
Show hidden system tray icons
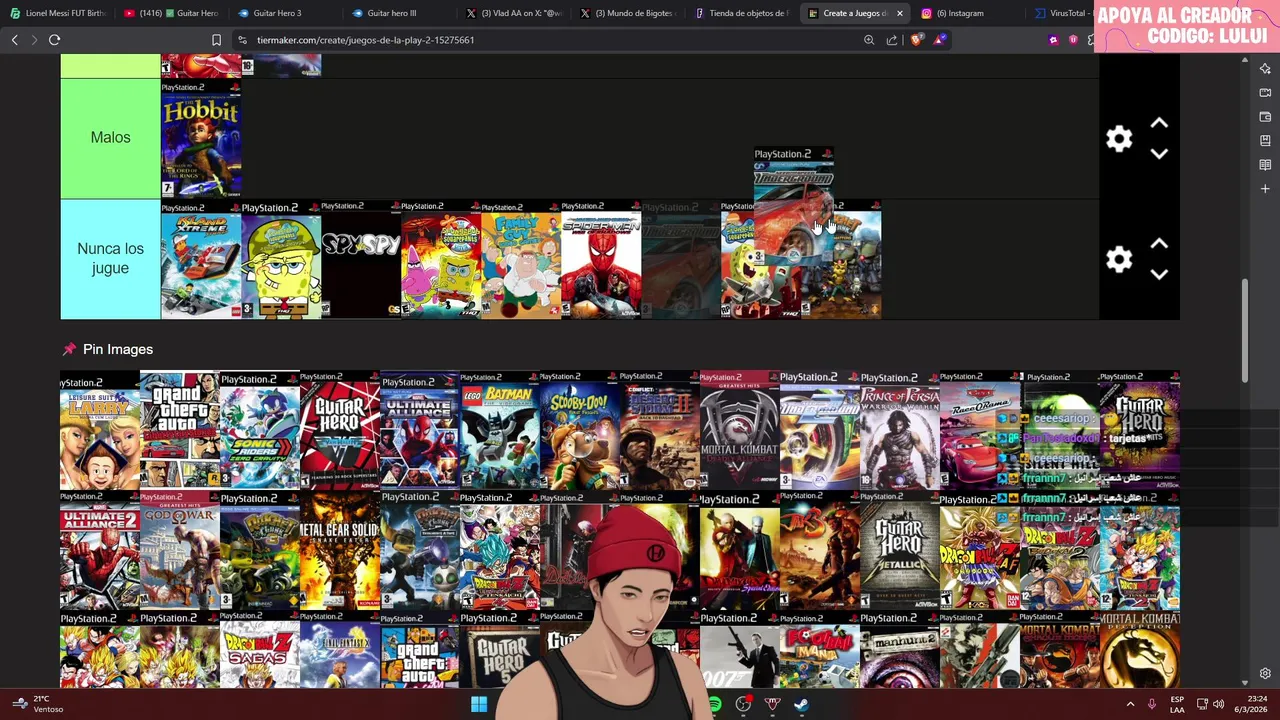(1131, 704)
